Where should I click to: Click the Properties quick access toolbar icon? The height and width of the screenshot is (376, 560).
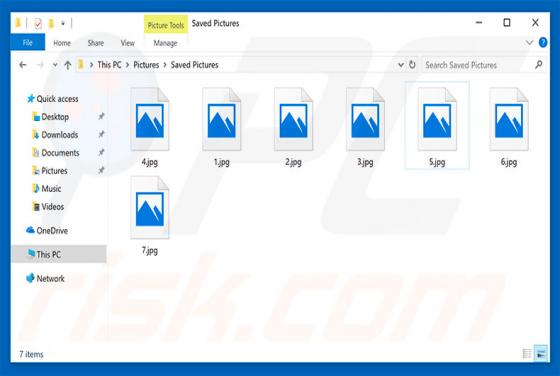pos(38,24)
